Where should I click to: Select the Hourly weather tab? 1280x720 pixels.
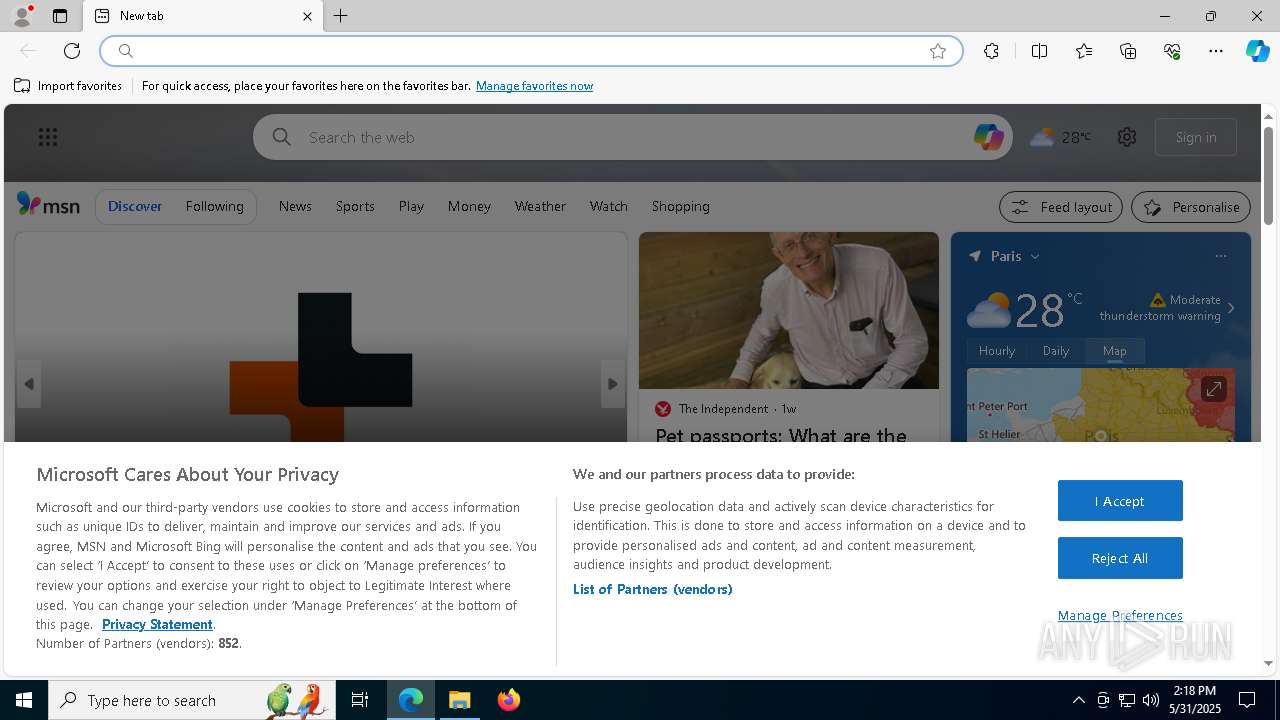[x=997, y=351]
